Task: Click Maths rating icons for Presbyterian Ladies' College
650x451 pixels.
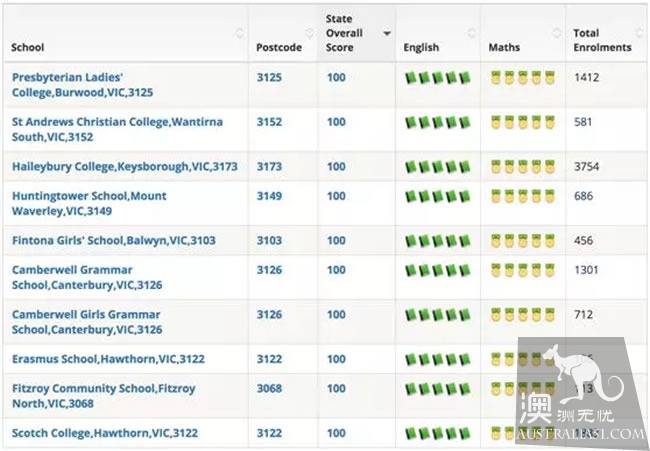Action: tap(523, 78)
